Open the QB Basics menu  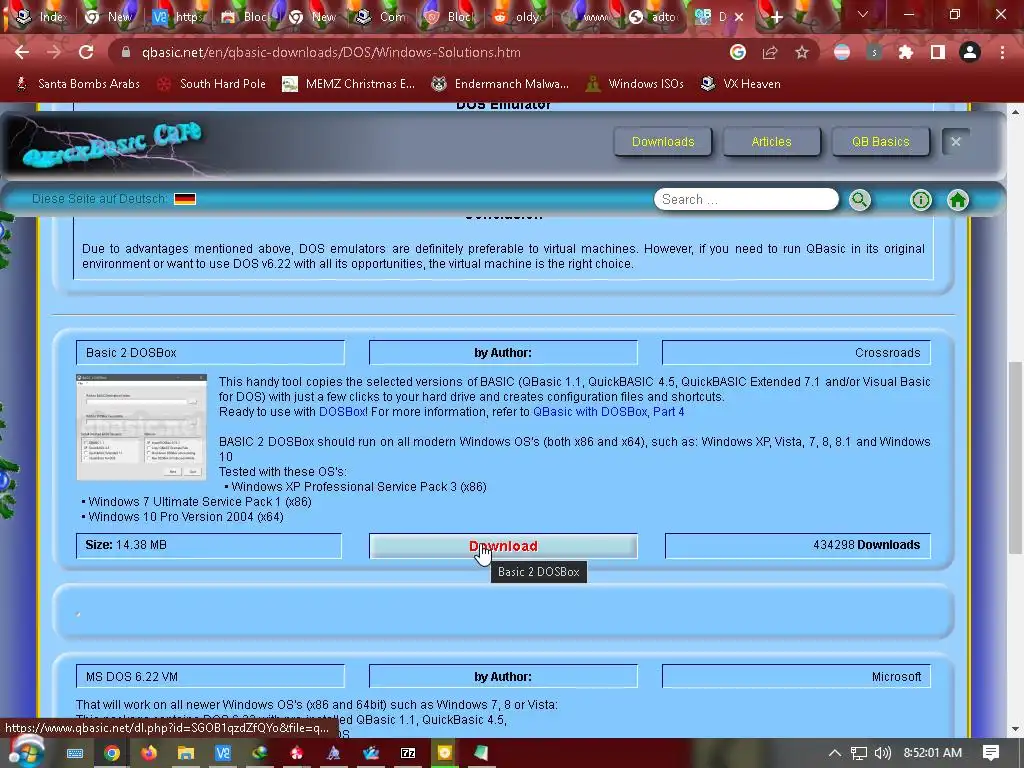pyautogui.click(x=880, y=142)
